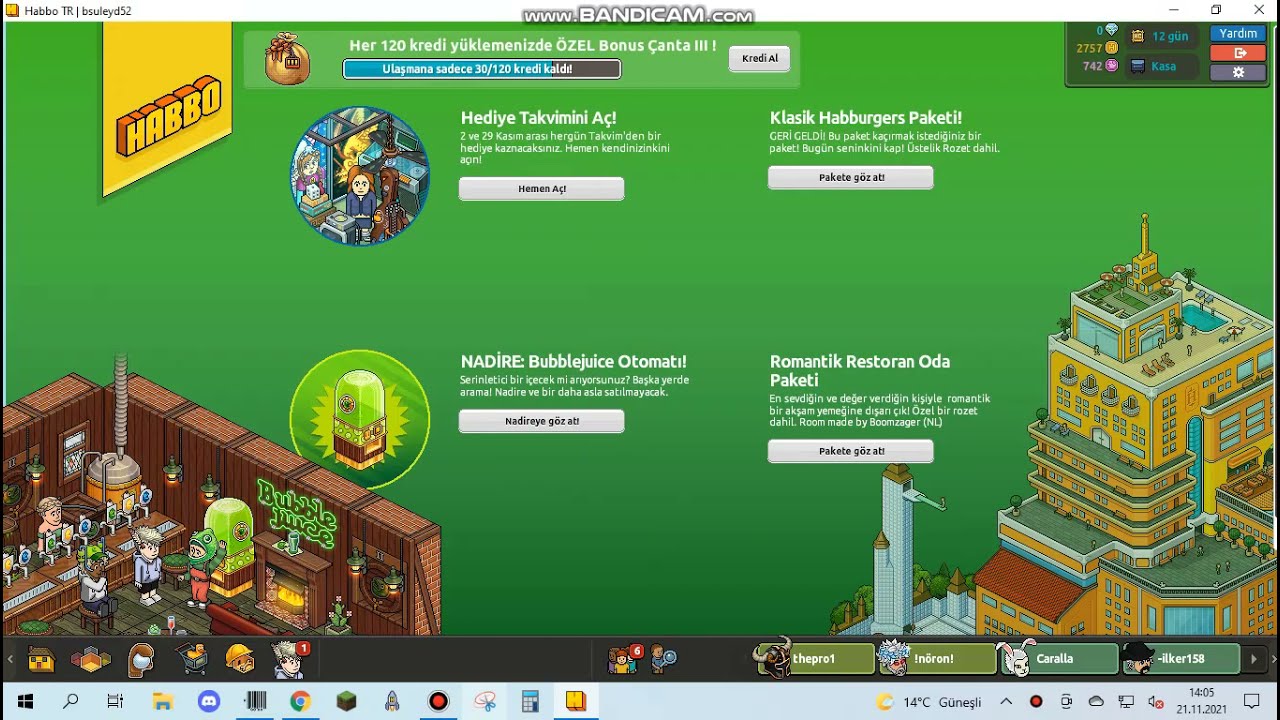Open the rocket app taskbar icon

(x=392, y=701)
